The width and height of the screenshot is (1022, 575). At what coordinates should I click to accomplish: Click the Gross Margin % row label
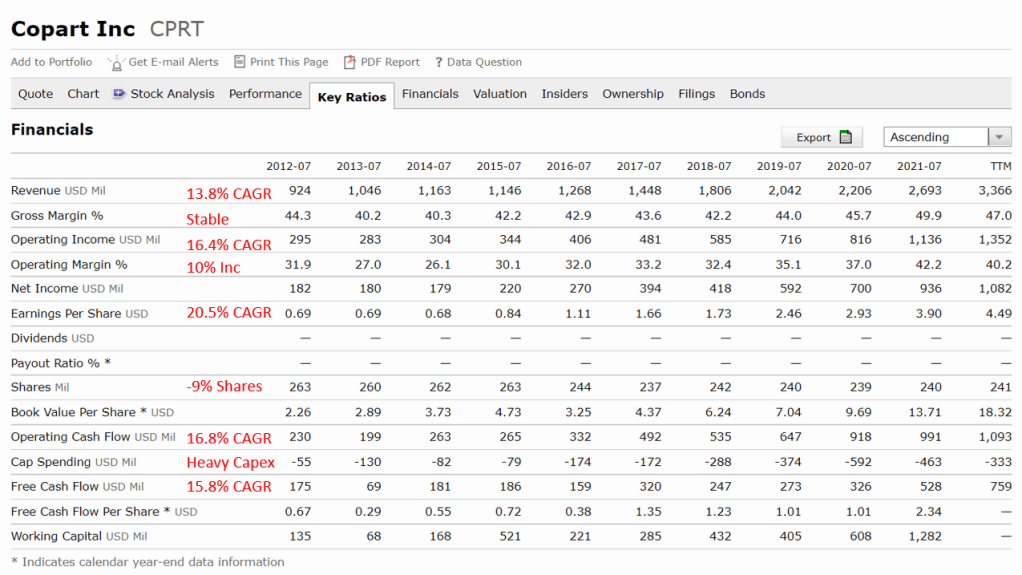(x=57, y=216)
